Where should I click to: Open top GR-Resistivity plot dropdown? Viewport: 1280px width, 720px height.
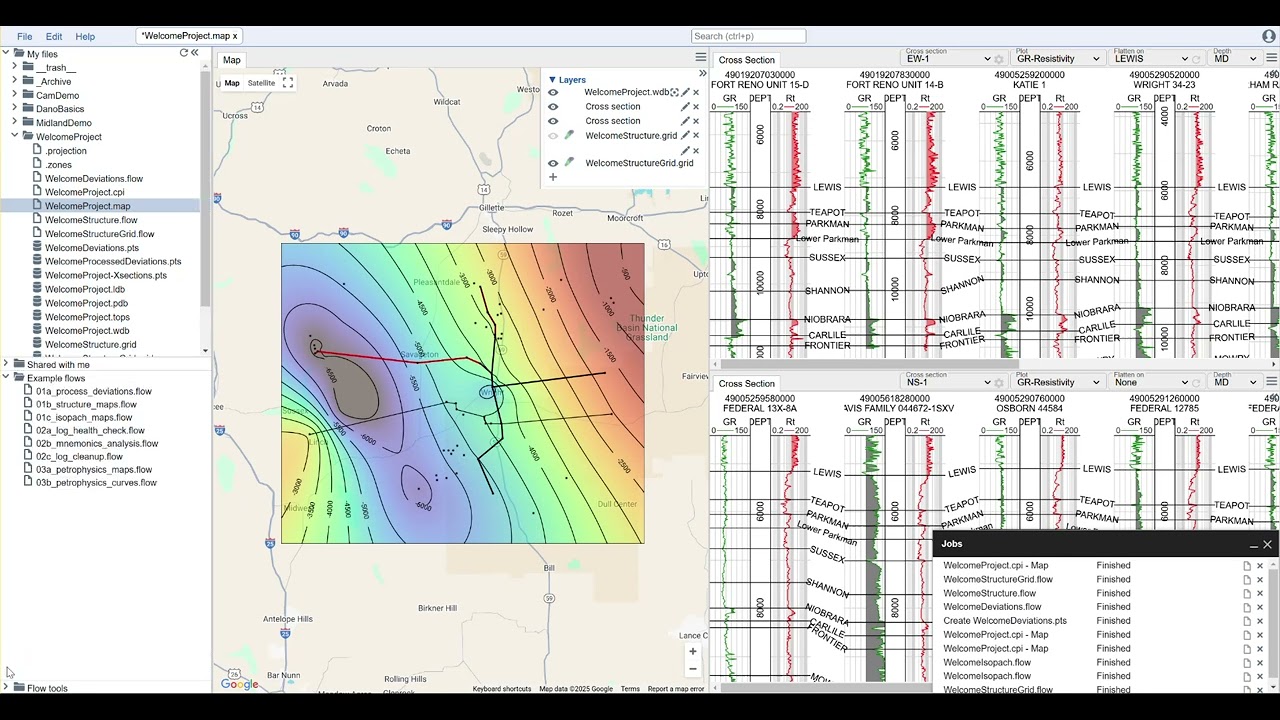(1058, 59)
